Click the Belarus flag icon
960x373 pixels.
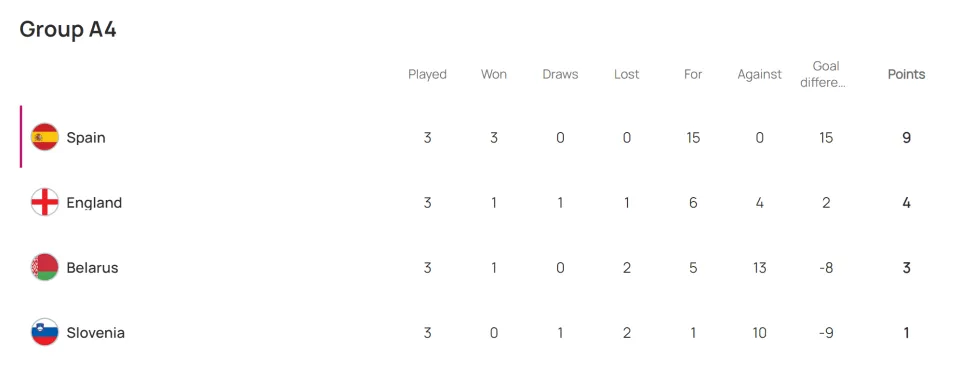[45, 267]
